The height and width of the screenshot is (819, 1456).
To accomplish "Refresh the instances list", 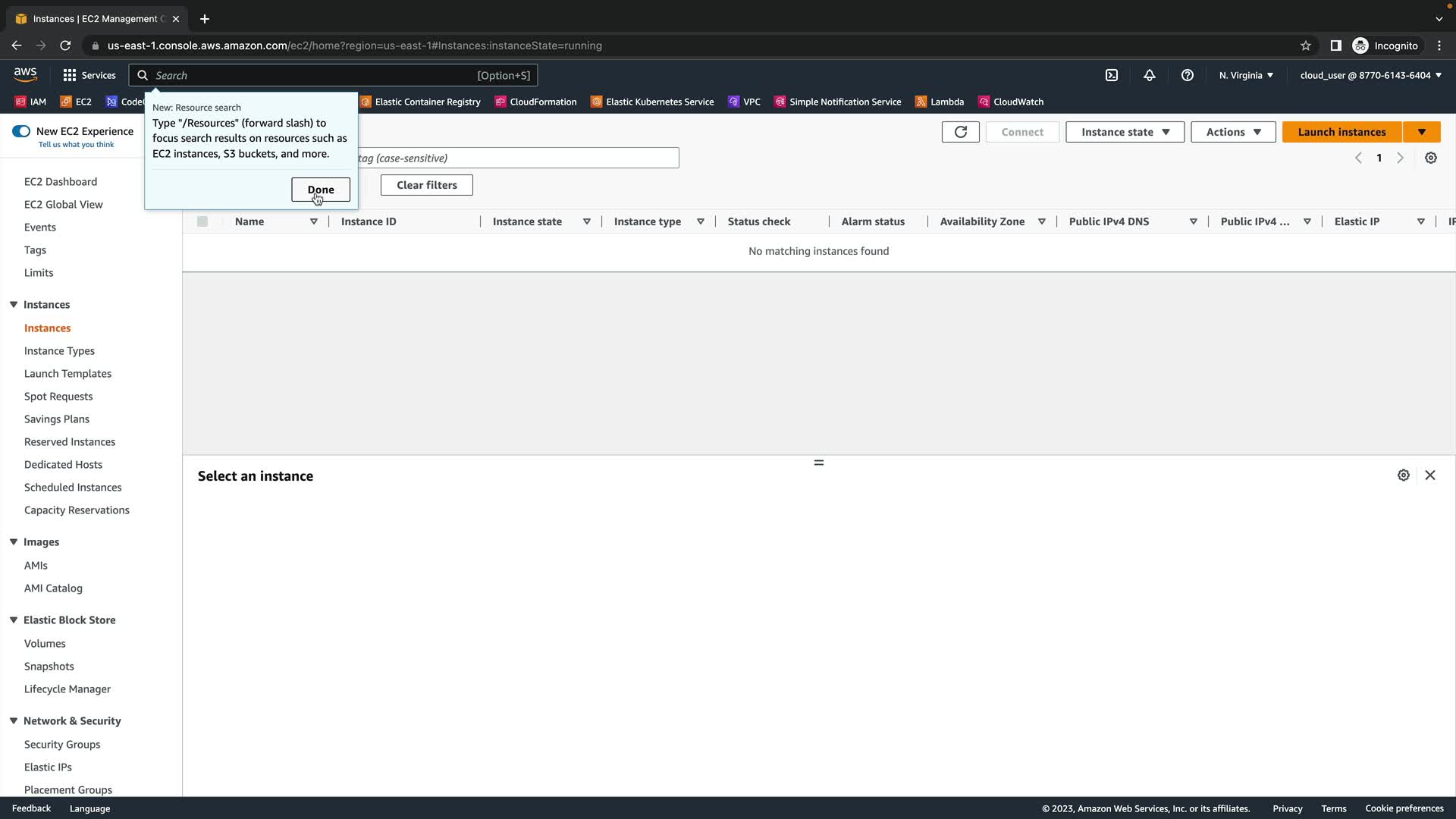I will point(960,132).
